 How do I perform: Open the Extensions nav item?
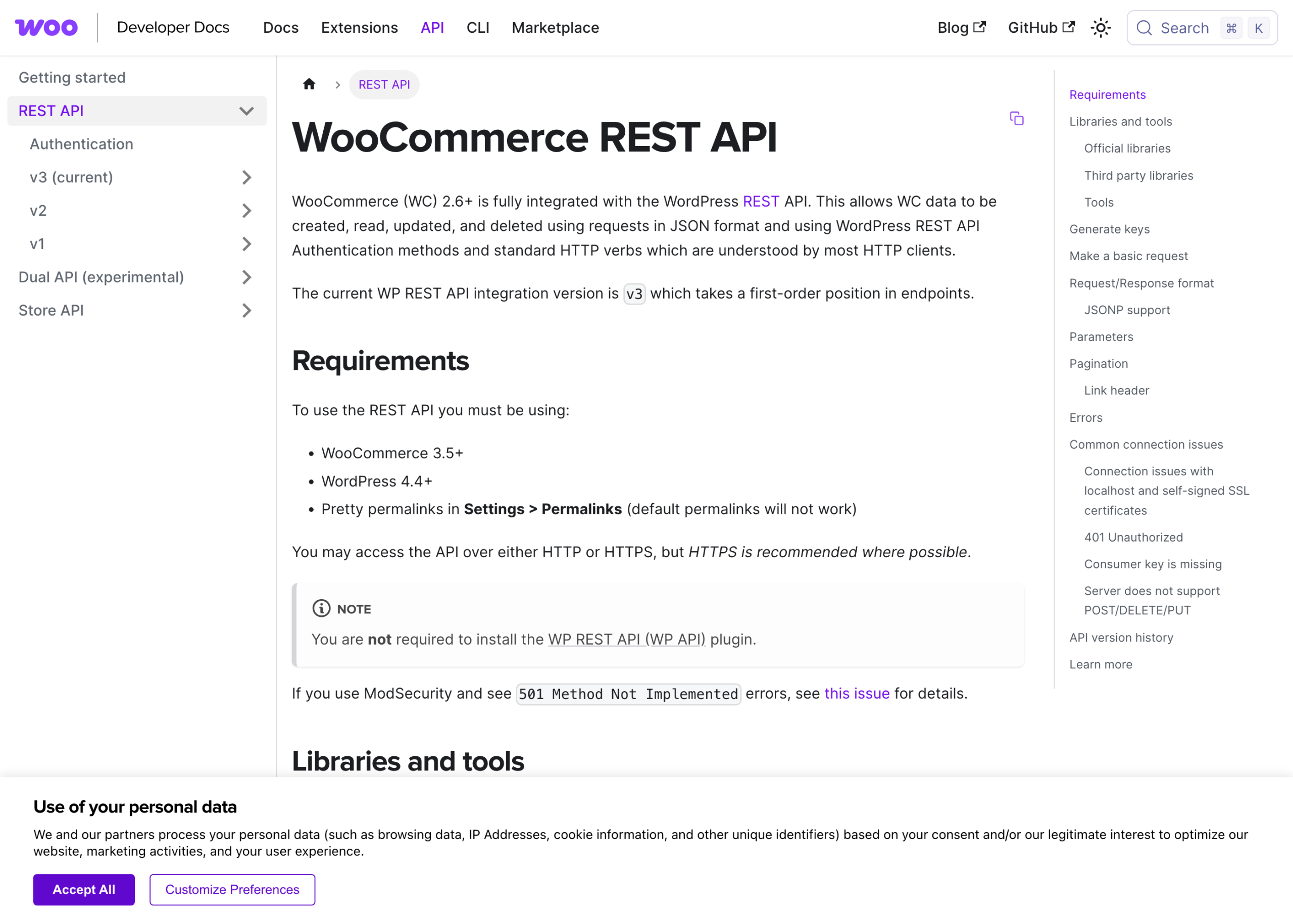coord(360,27)
